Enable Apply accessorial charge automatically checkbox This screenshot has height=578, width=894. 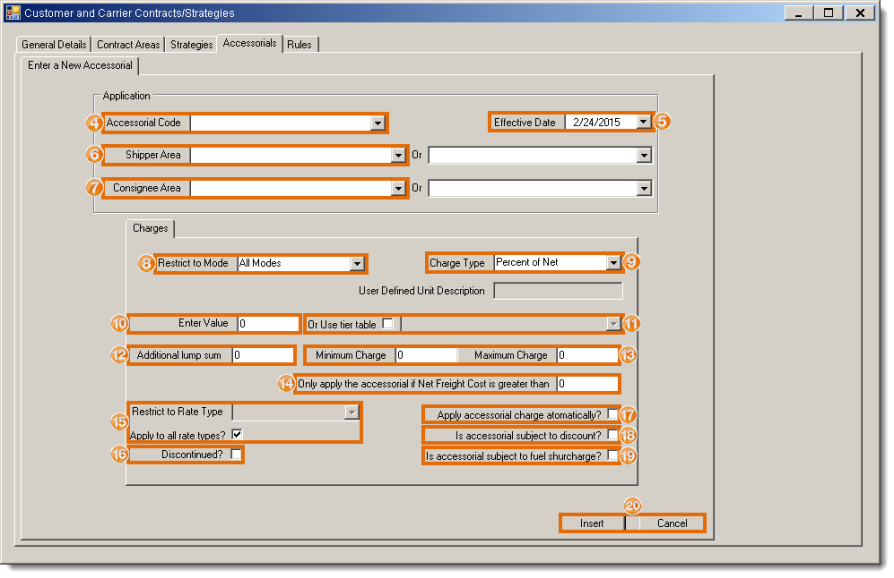(x=612, y=414)
